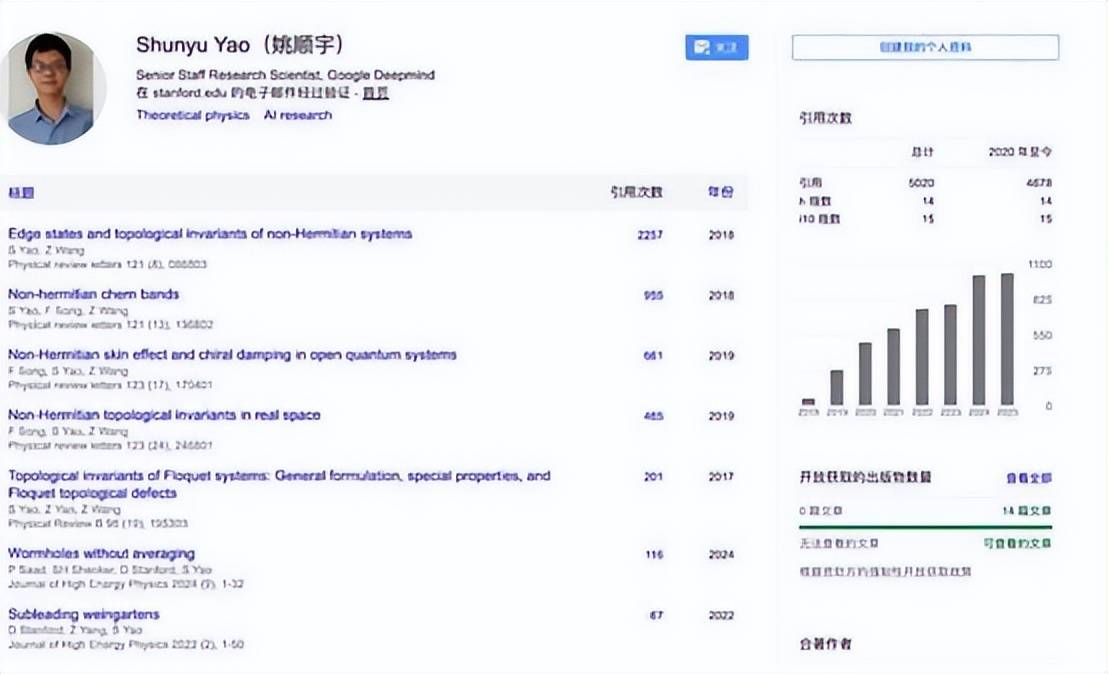The width and height of the screenshot is (1108, 674).
Task: Sort papers by the 年份 year column header
Action: click(x=721, y=192)
